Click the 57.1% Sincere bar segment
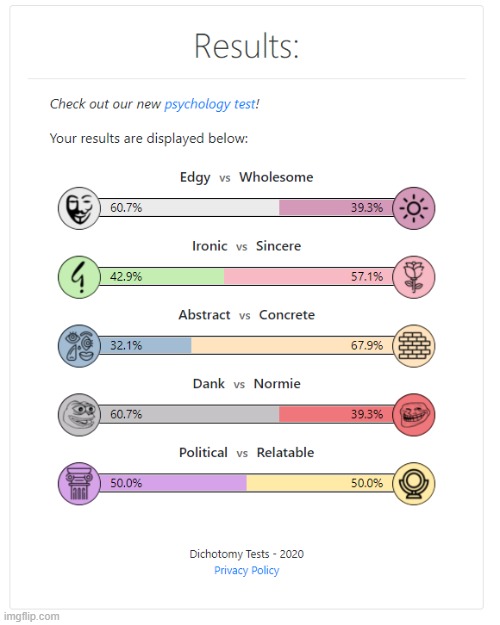The image size is (500, 625). pos(309,277)
